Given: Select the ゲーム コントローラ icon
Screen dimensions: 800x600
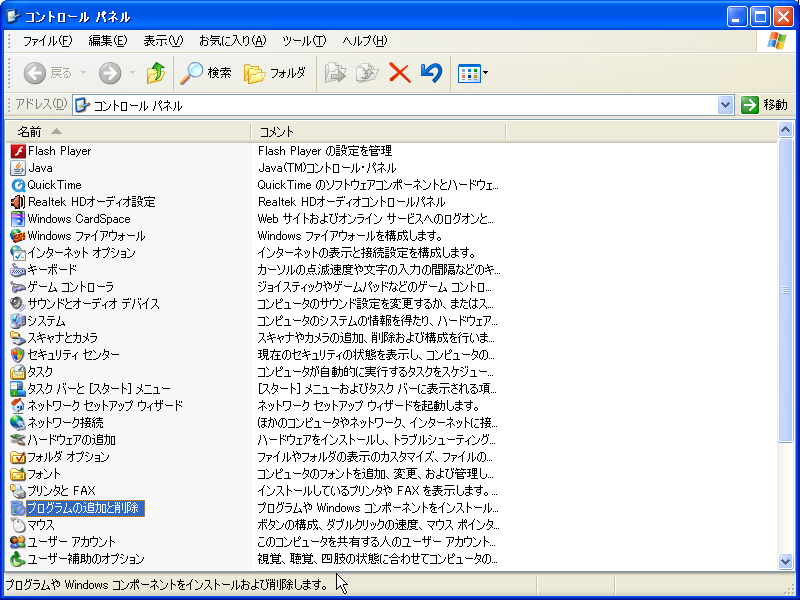Looking at the screenshot, I should coord(18,287).
